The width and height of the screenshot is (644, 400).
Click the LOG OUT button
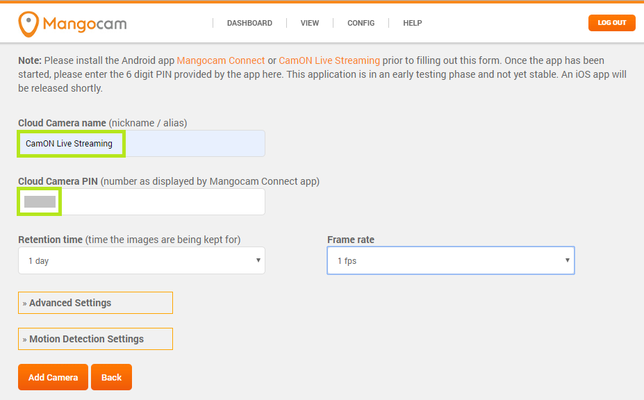click(612, 23)
